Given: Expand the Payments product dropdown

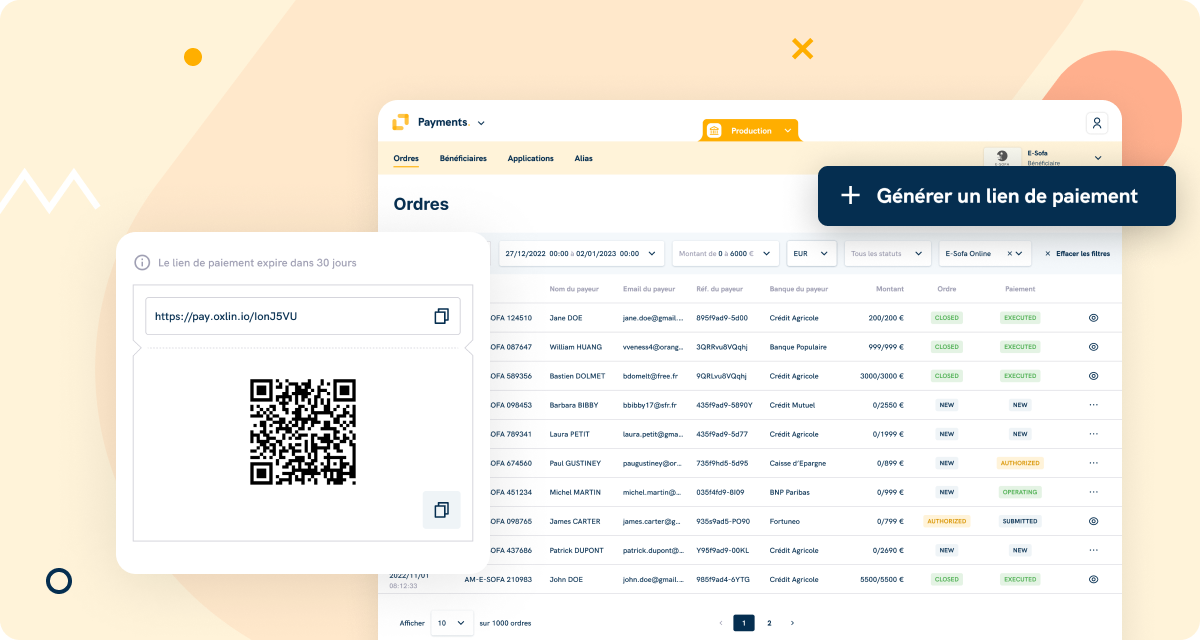Looking at the screenshot, I should 481,123.
